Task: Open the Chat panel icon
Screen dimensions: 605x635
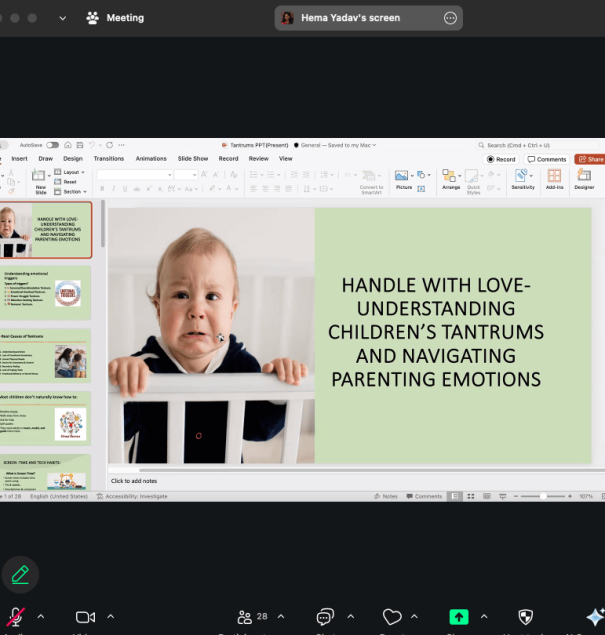Action: pyautogui.click(x=324, y=617)
